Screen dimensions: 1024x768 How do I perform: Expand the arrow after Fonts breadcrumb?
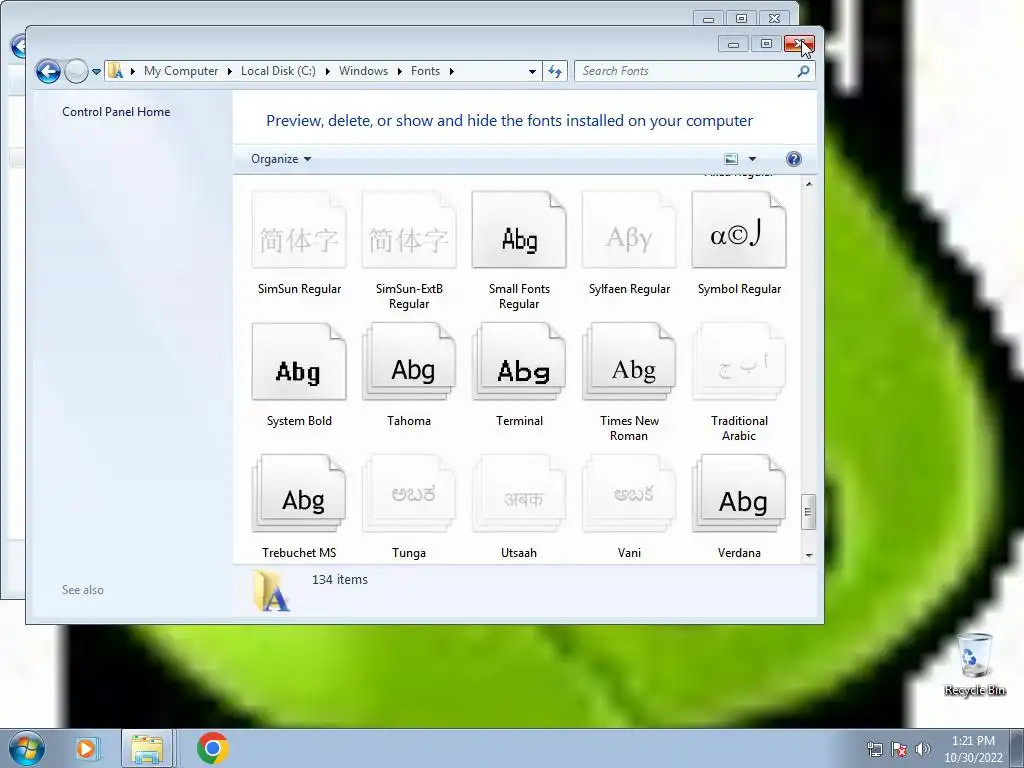451,71
